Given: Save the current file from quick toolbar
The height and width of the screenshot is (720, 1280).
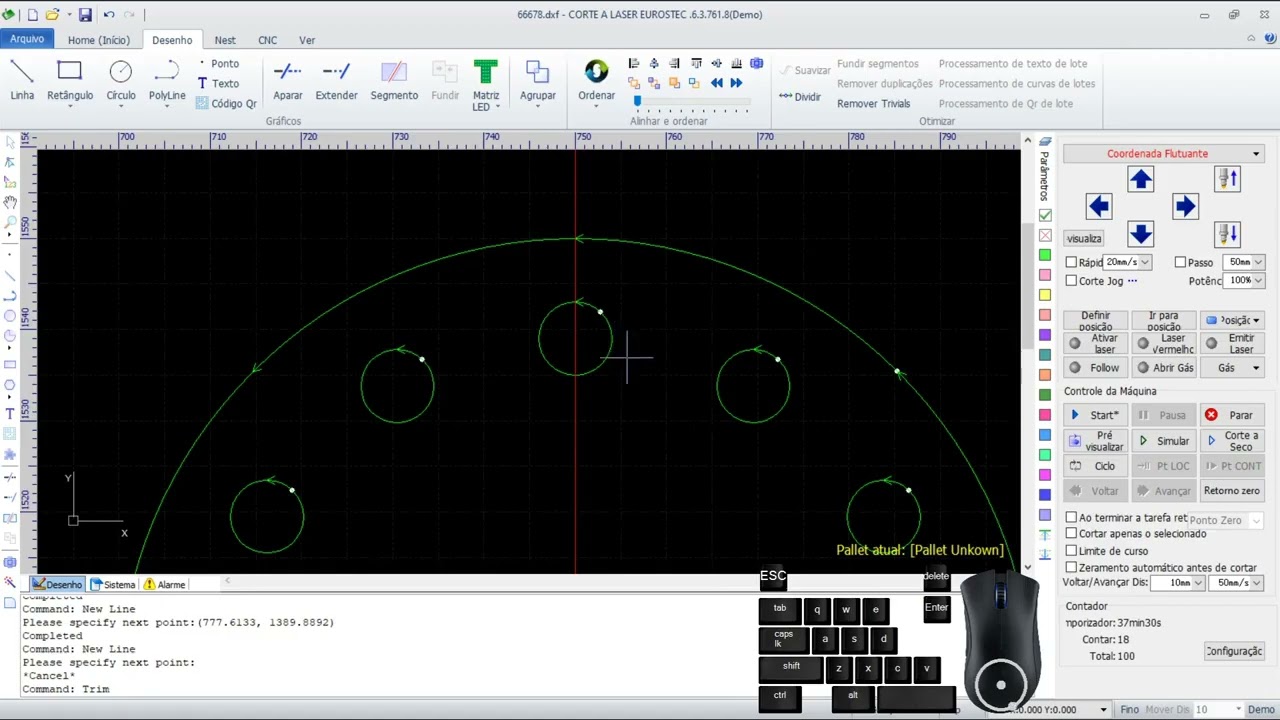Looking at the screenshot, I should [x=85, y=15].
